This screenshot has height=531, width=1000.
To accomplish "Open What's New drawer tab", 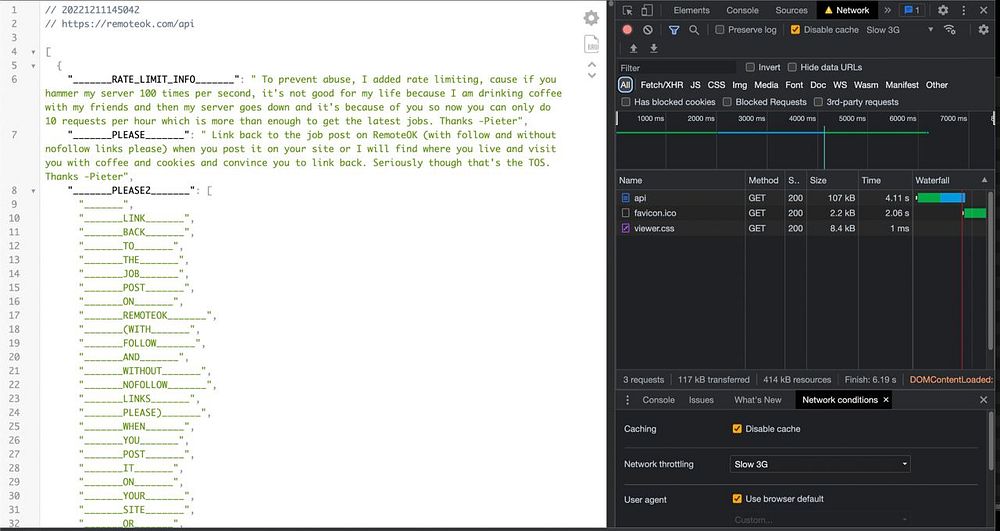I will coord(758,400).
